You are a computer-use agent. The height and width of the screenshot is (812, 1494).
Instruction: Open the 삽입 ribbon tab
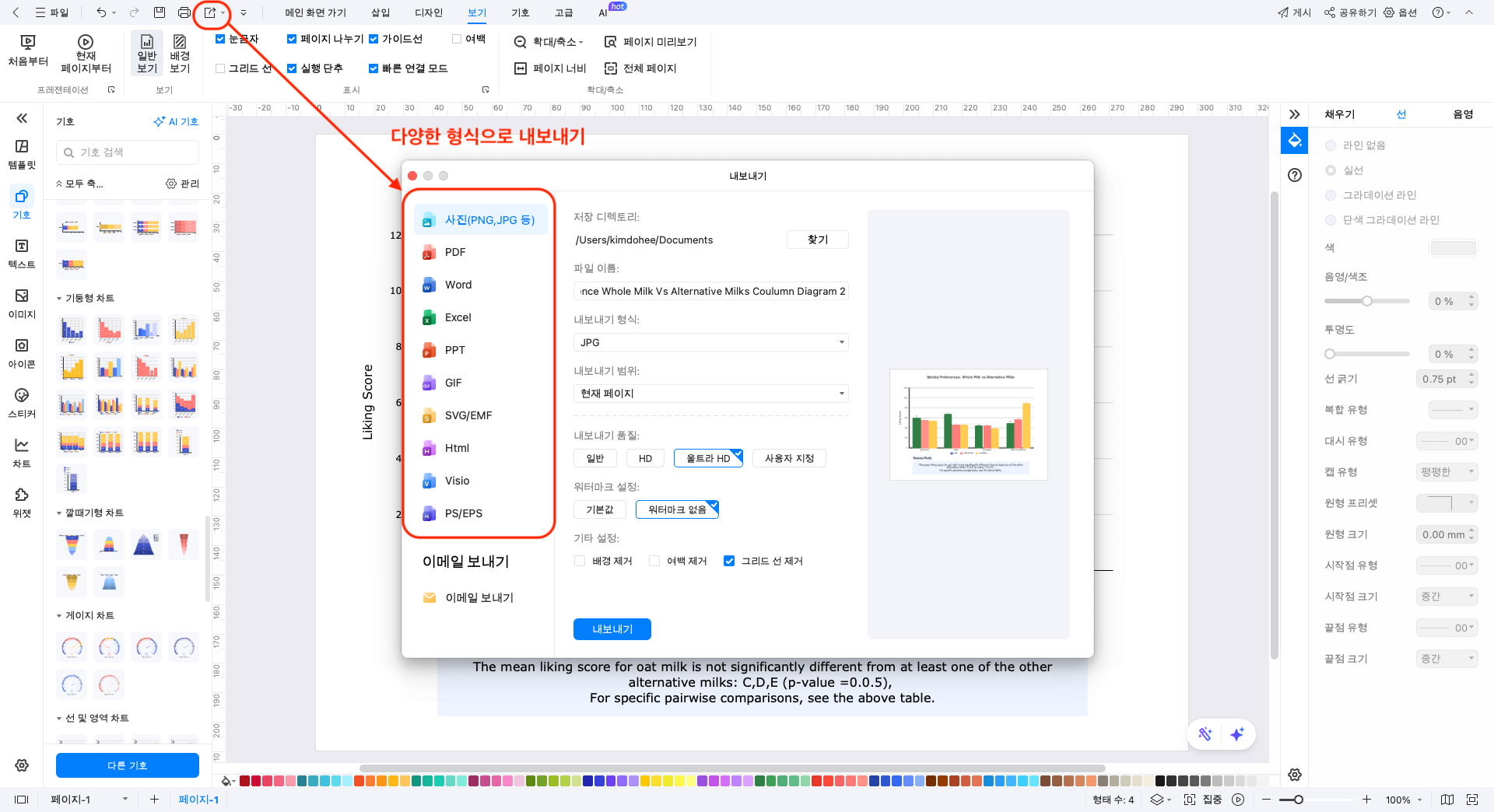[381, 12]
